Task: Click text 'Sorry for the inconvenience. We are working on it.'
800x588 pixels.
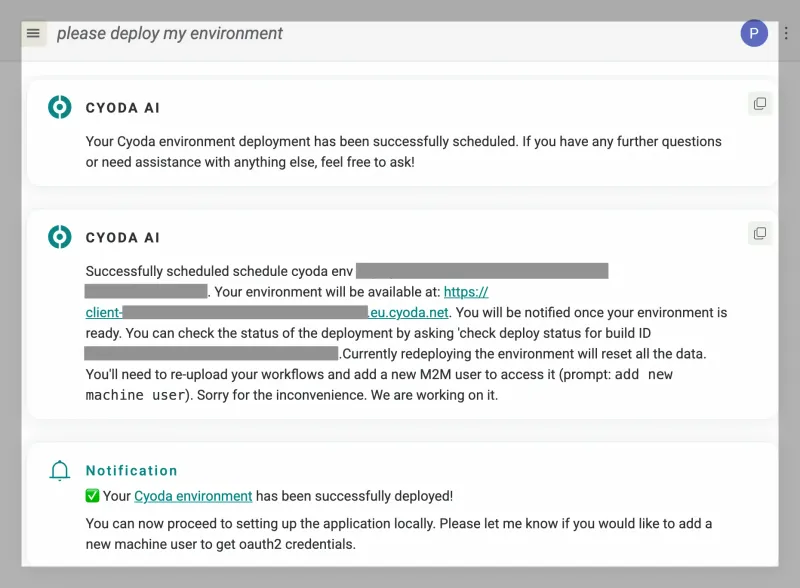Action: point(347,395)
